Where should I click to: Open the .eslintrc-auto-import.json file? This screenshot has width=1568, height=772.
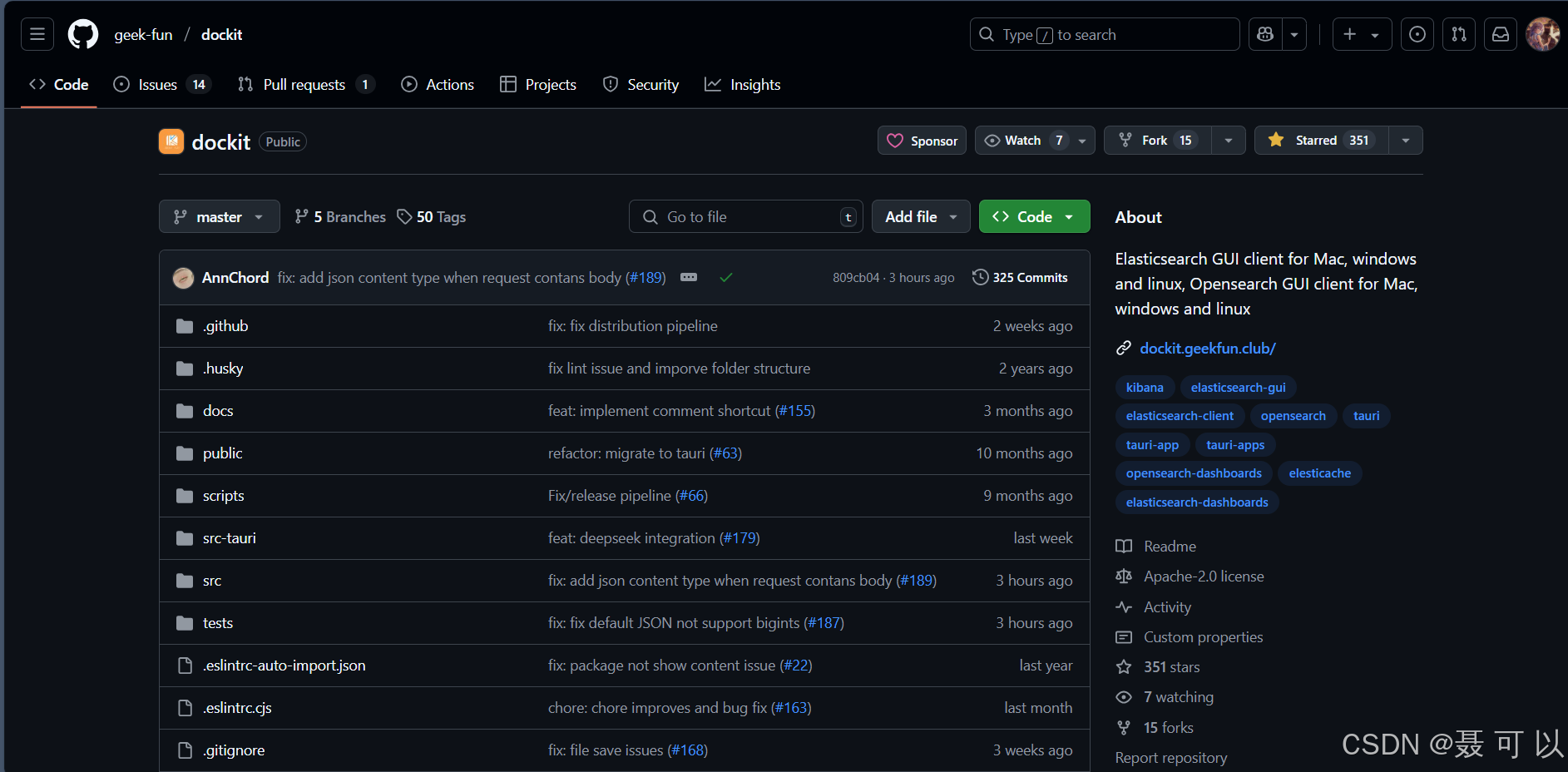tap(284, 666)
